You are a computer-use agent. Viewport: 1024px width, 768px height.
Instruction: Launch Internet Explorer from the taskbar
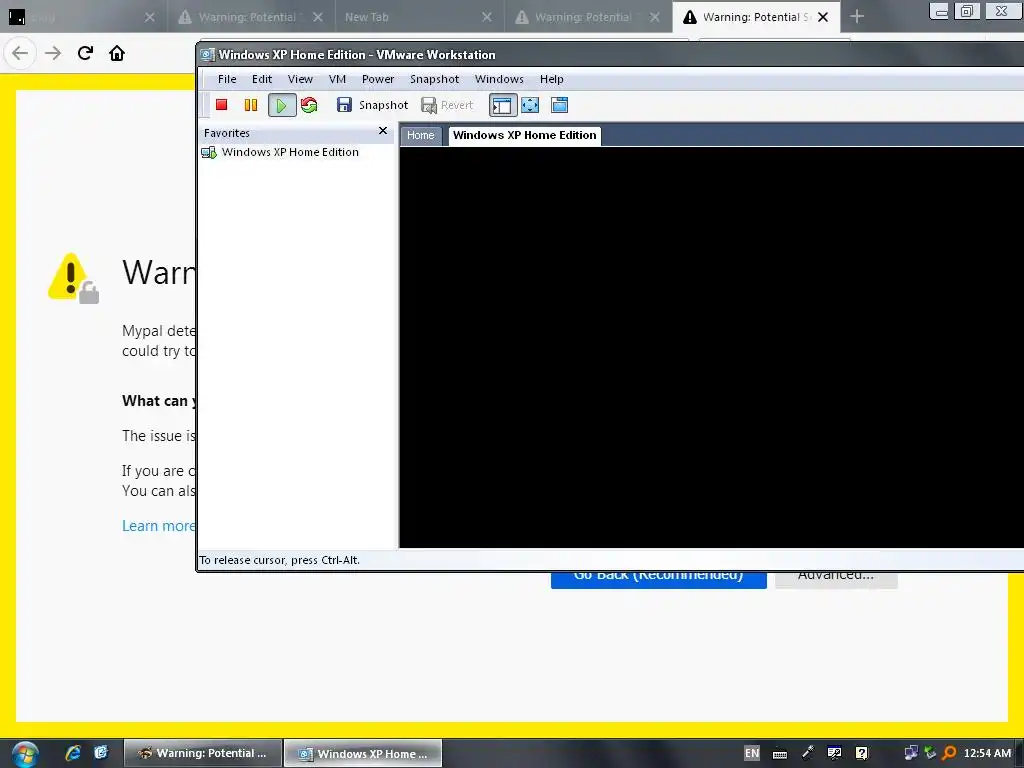pyautogui.click(x=73, y=753)
